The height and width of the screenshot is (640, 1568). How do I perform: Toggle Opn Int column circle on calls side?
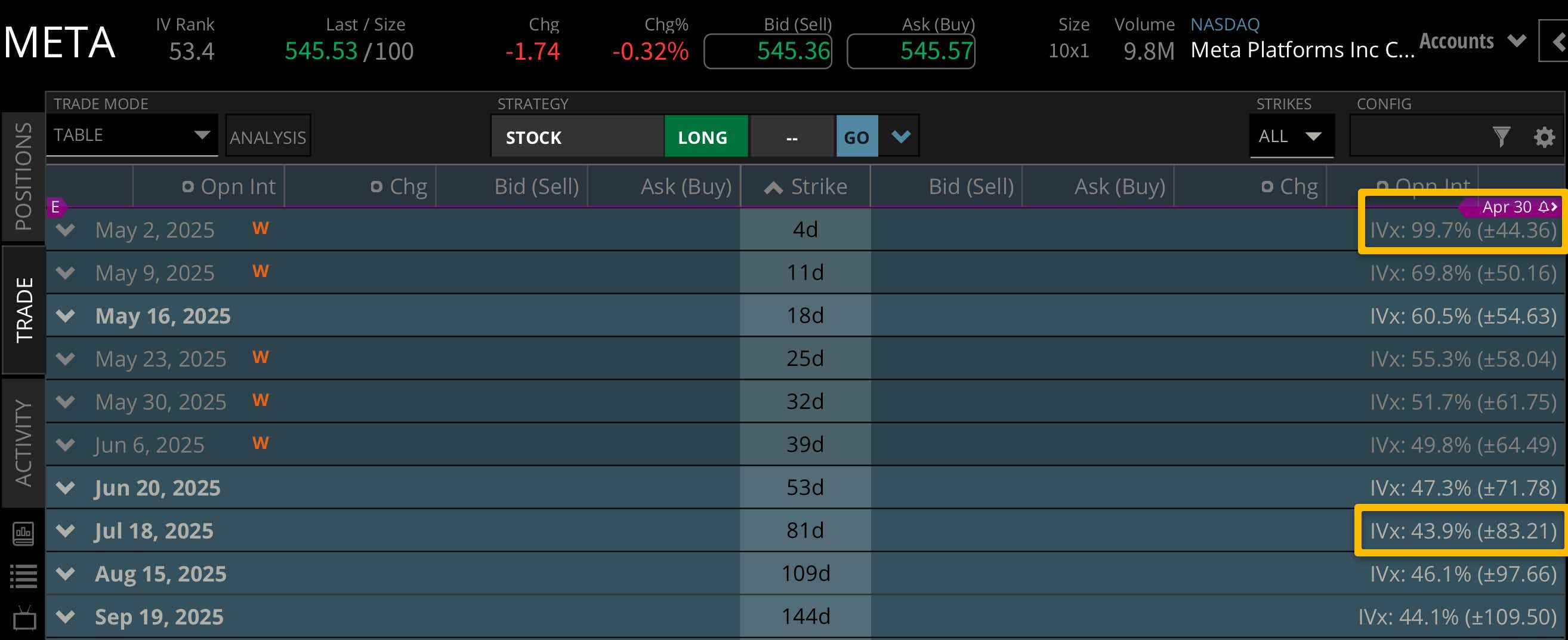tap(187, 187)
